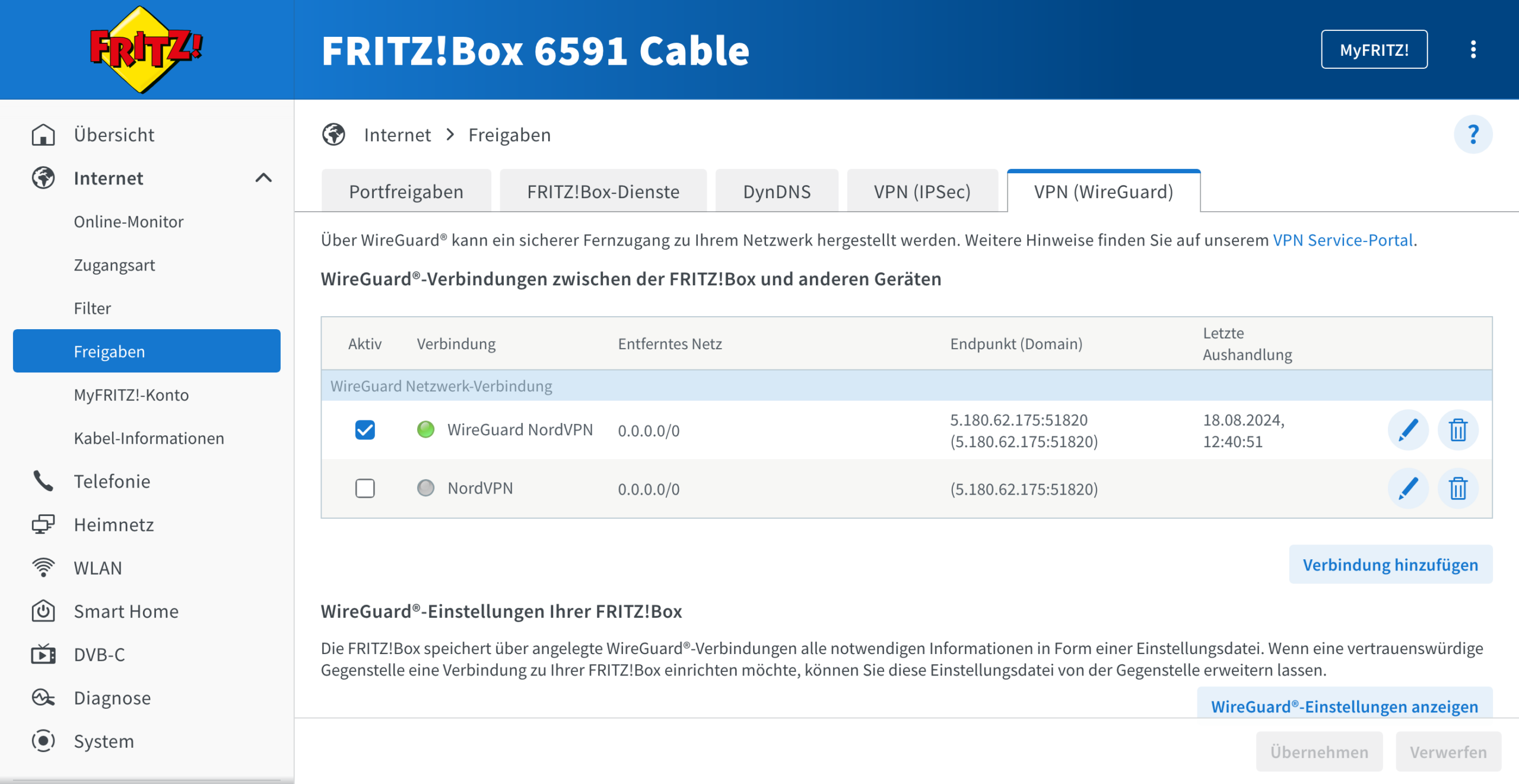The image size is (1519, 784).
Task: Open the System menu entry
Action: click(104, 741)
